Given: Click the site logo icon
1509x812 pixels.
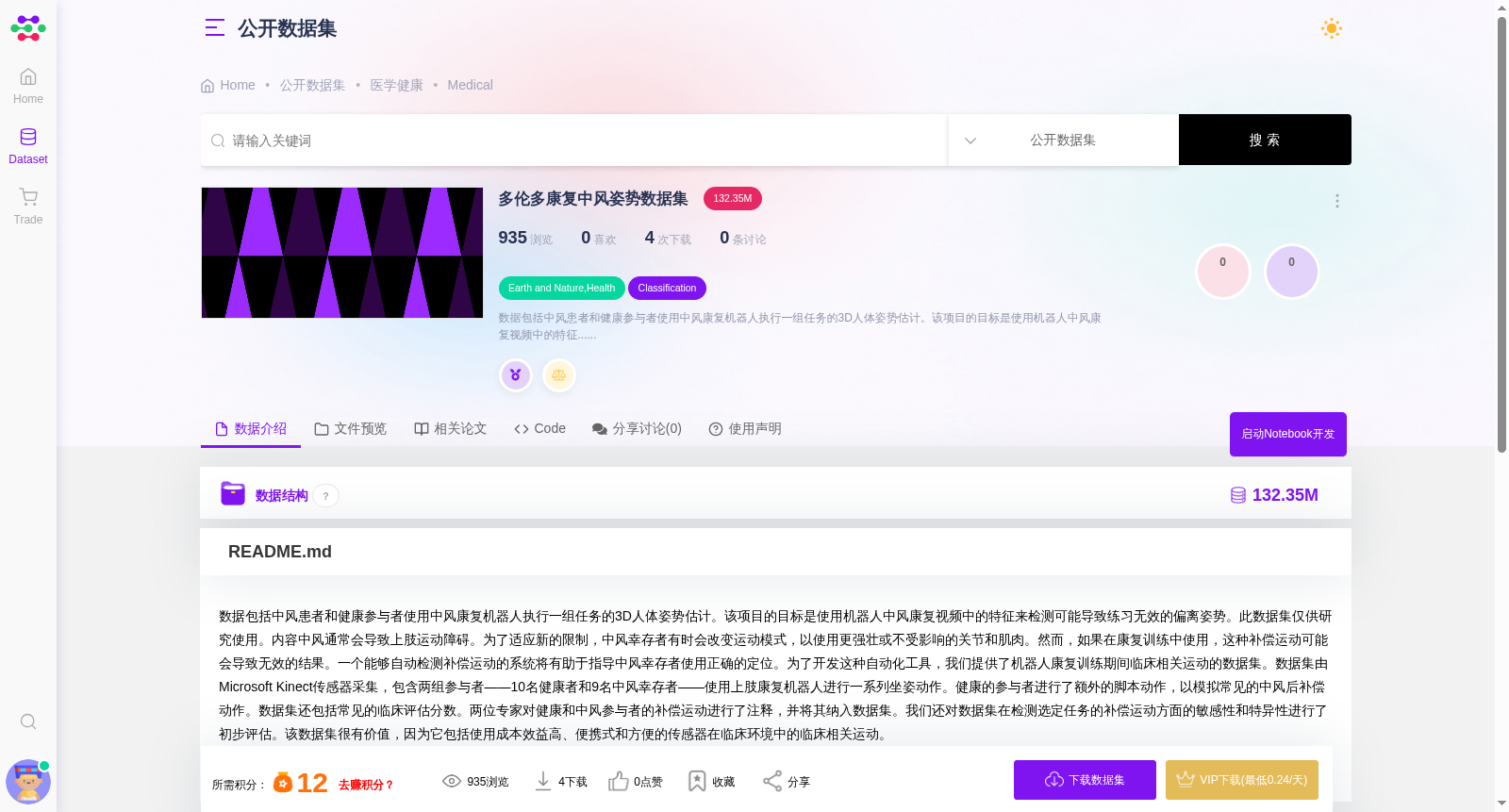Looking at the screenshot, I should tap(28, 28).
